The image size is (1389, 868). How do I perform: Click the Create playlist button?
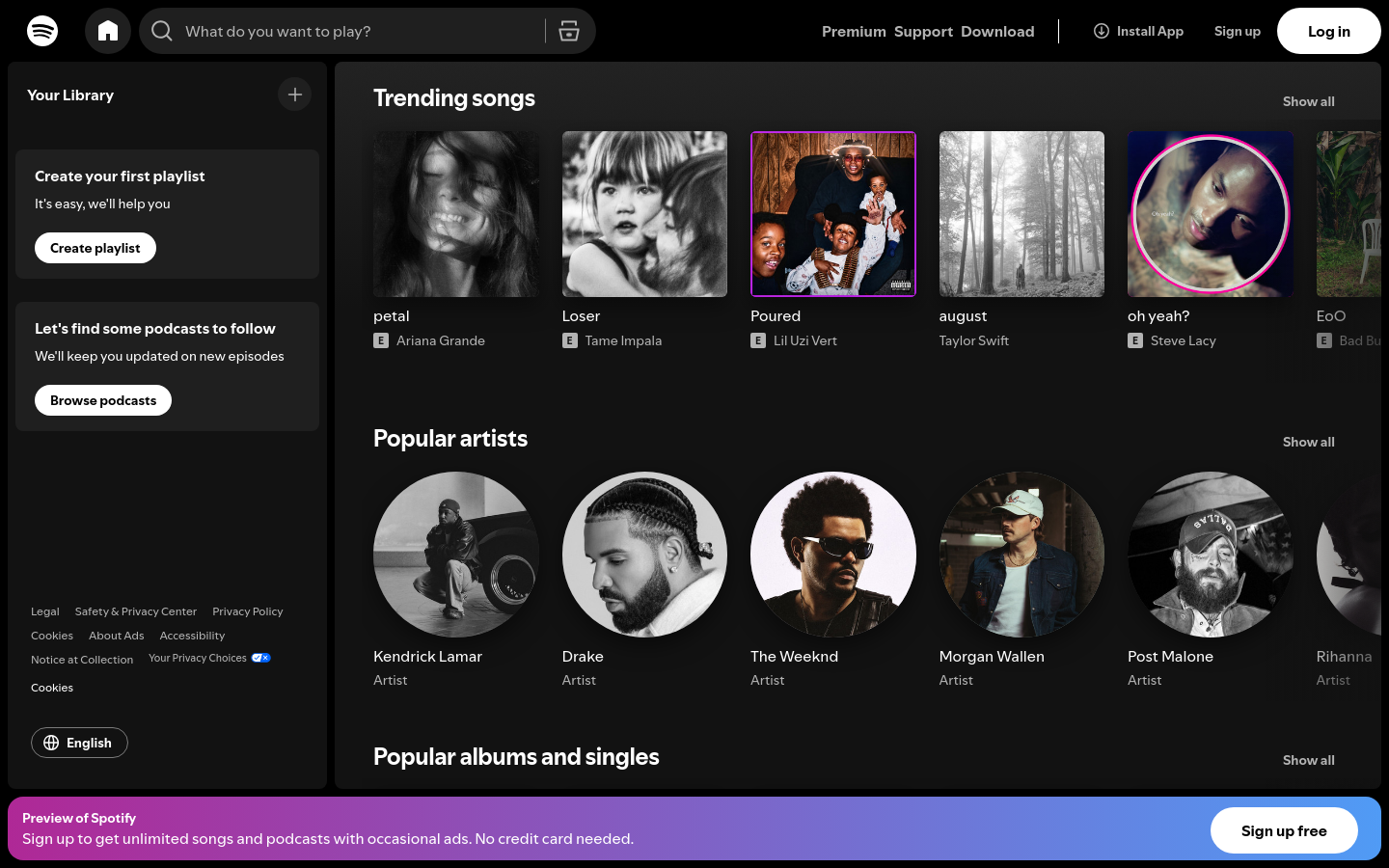point(95,248)
